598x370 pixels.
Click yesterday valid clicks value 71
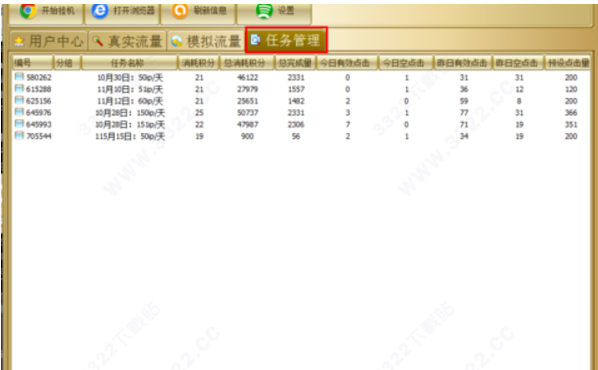(464, 125)
